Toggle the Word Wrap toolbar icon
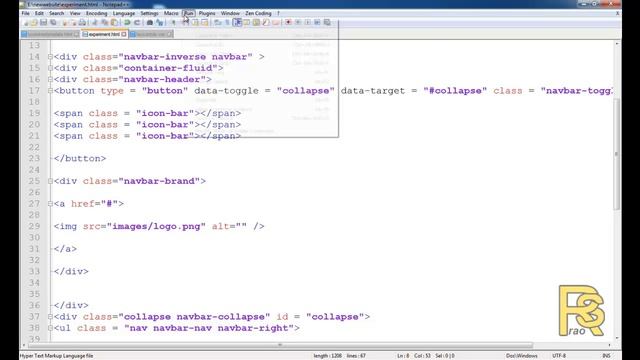Viewport: 640px width, 360px height. point(217,22)
